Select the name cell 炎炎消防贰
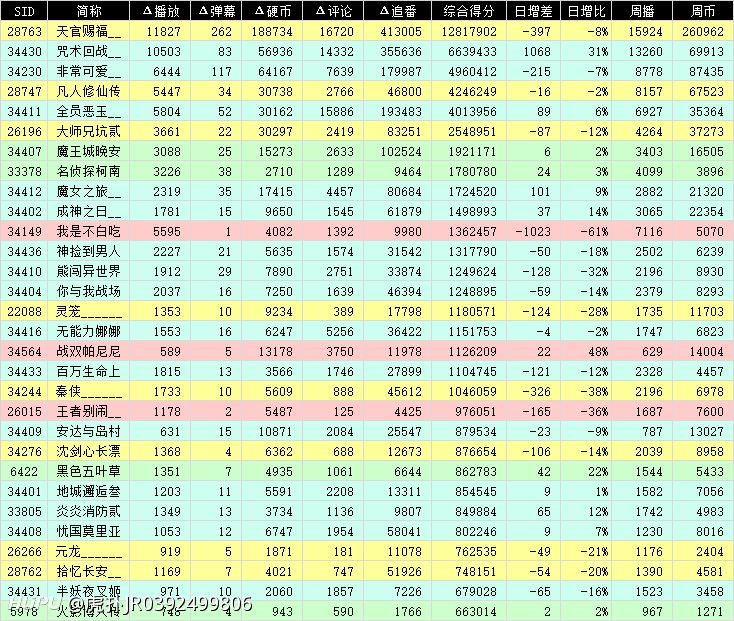Image resolution: width=734 pixels, height=621 pixels. coord(88,511)
